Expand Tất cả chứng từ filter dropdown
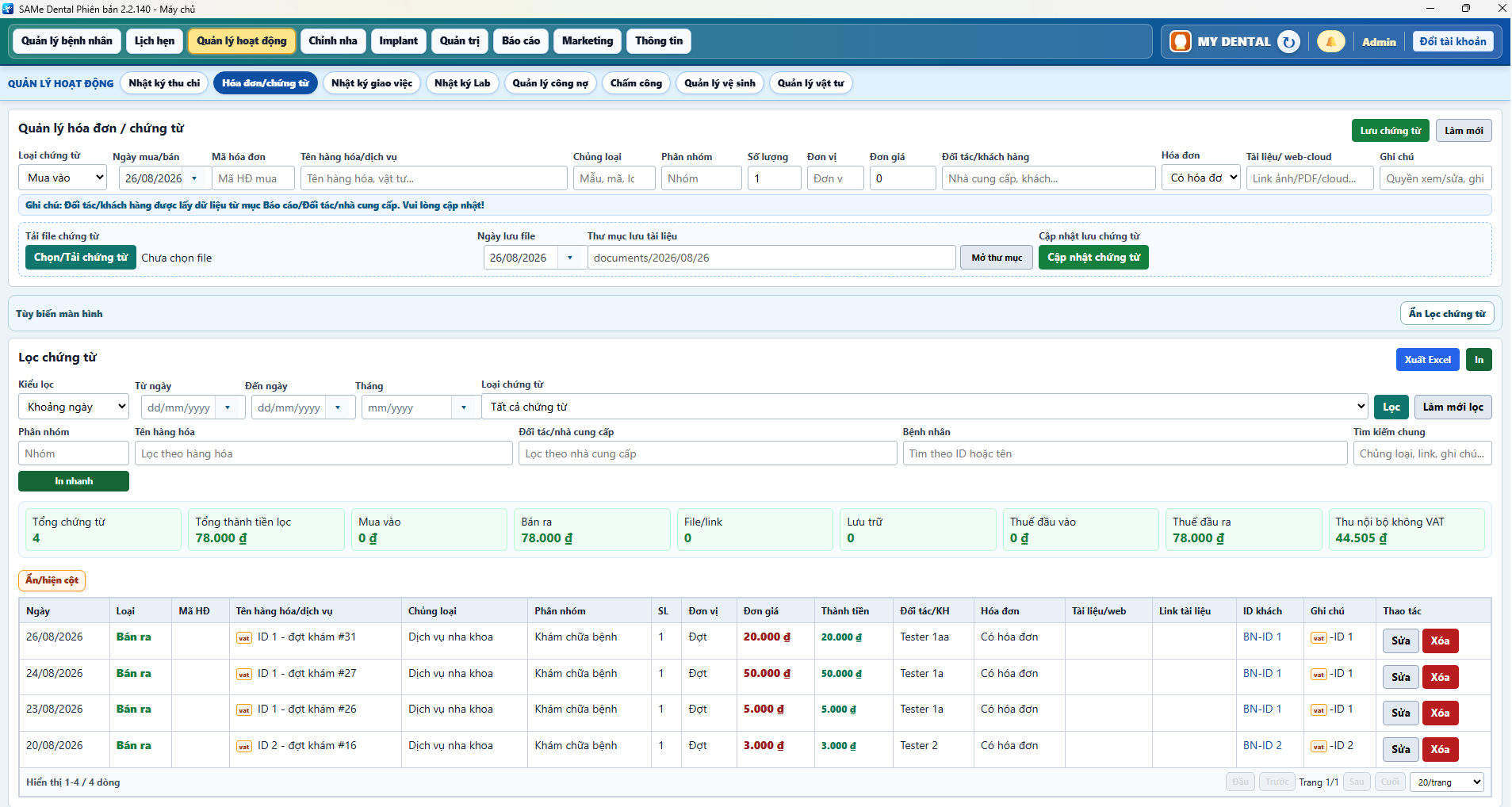 coord(924,407)
